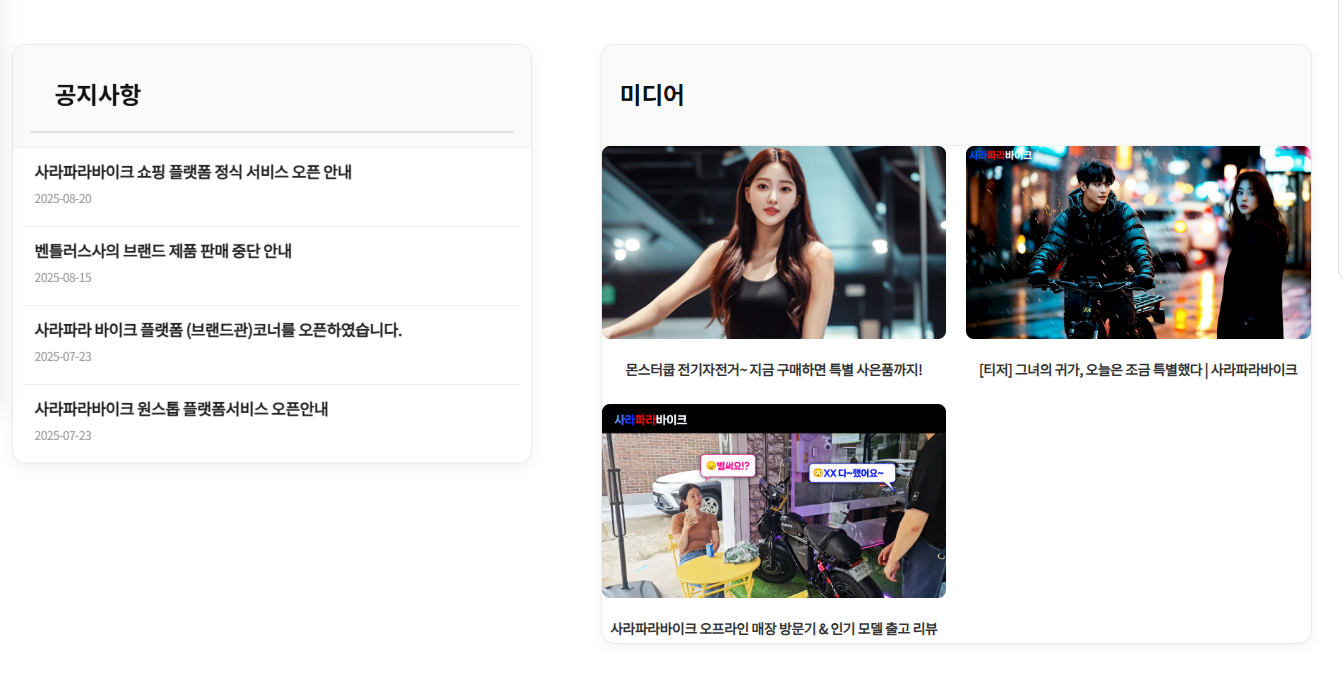
Task: Click the 2025-08-15 notice date
Action: tap(63, 278)
